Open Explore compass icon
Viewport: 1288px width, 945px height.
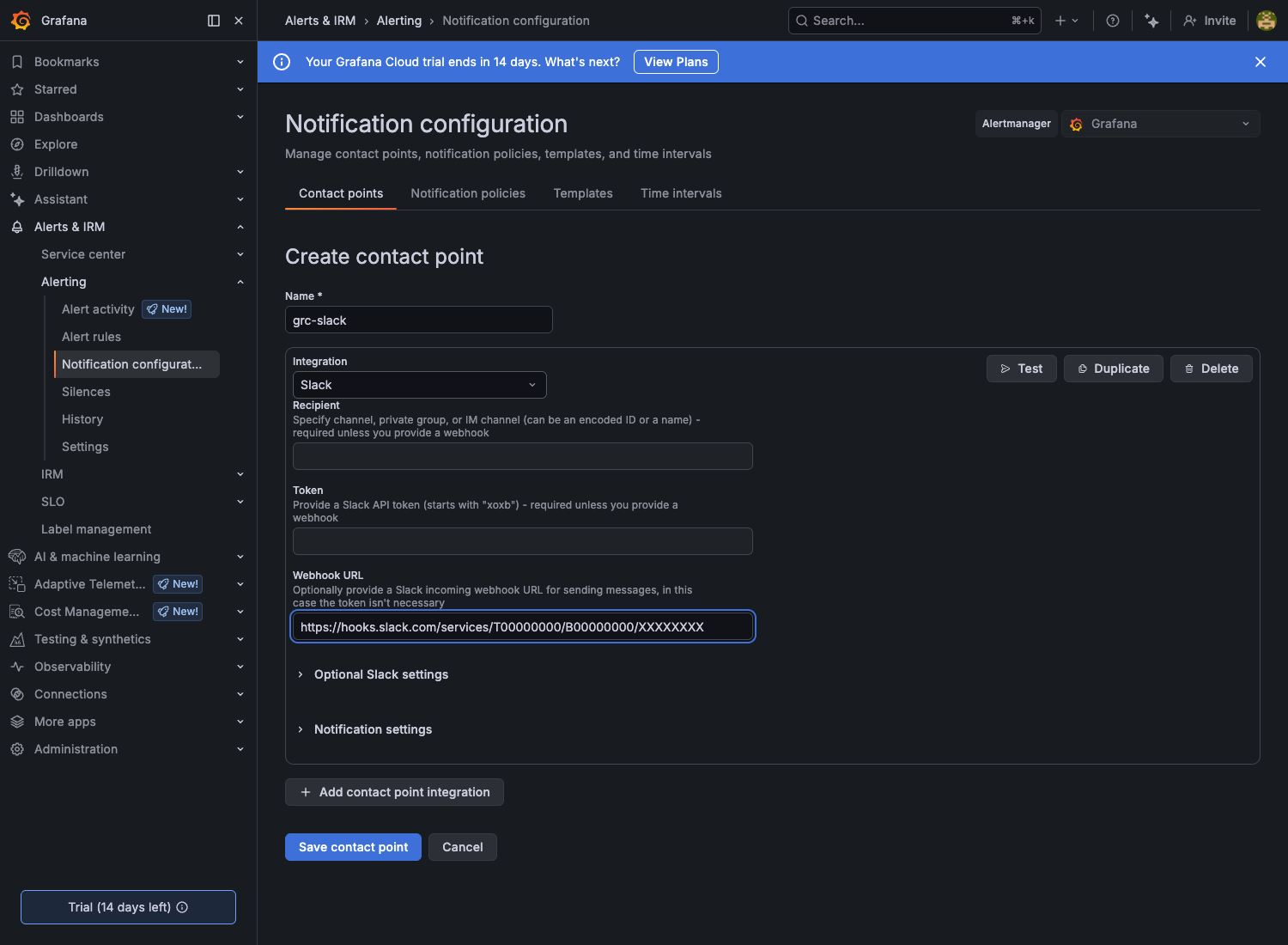click(x=17, y=144)
